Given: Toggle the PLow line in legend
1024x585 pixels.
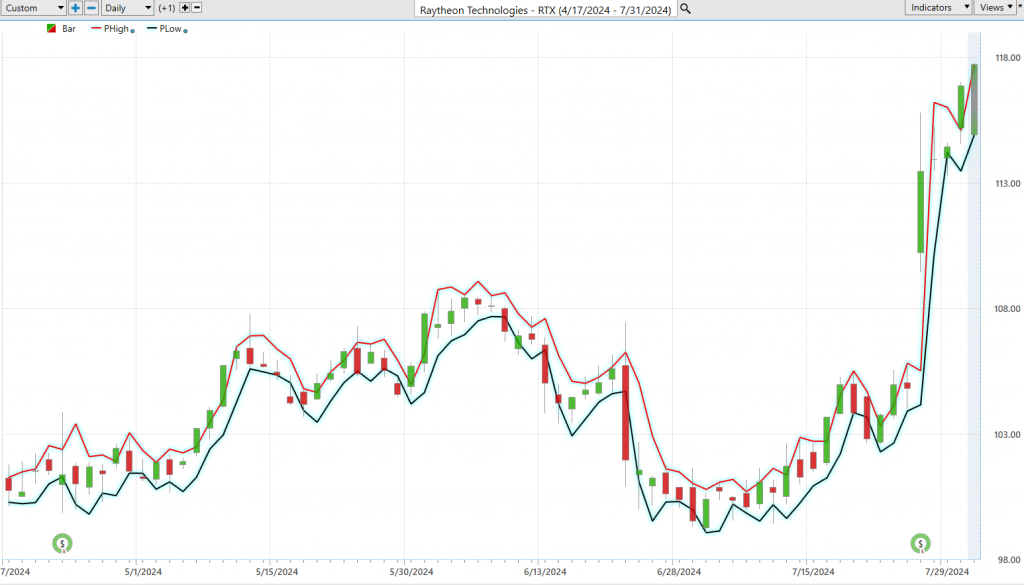Looking at the screenshot, I should pyautogui.click(x=169, y=29).
